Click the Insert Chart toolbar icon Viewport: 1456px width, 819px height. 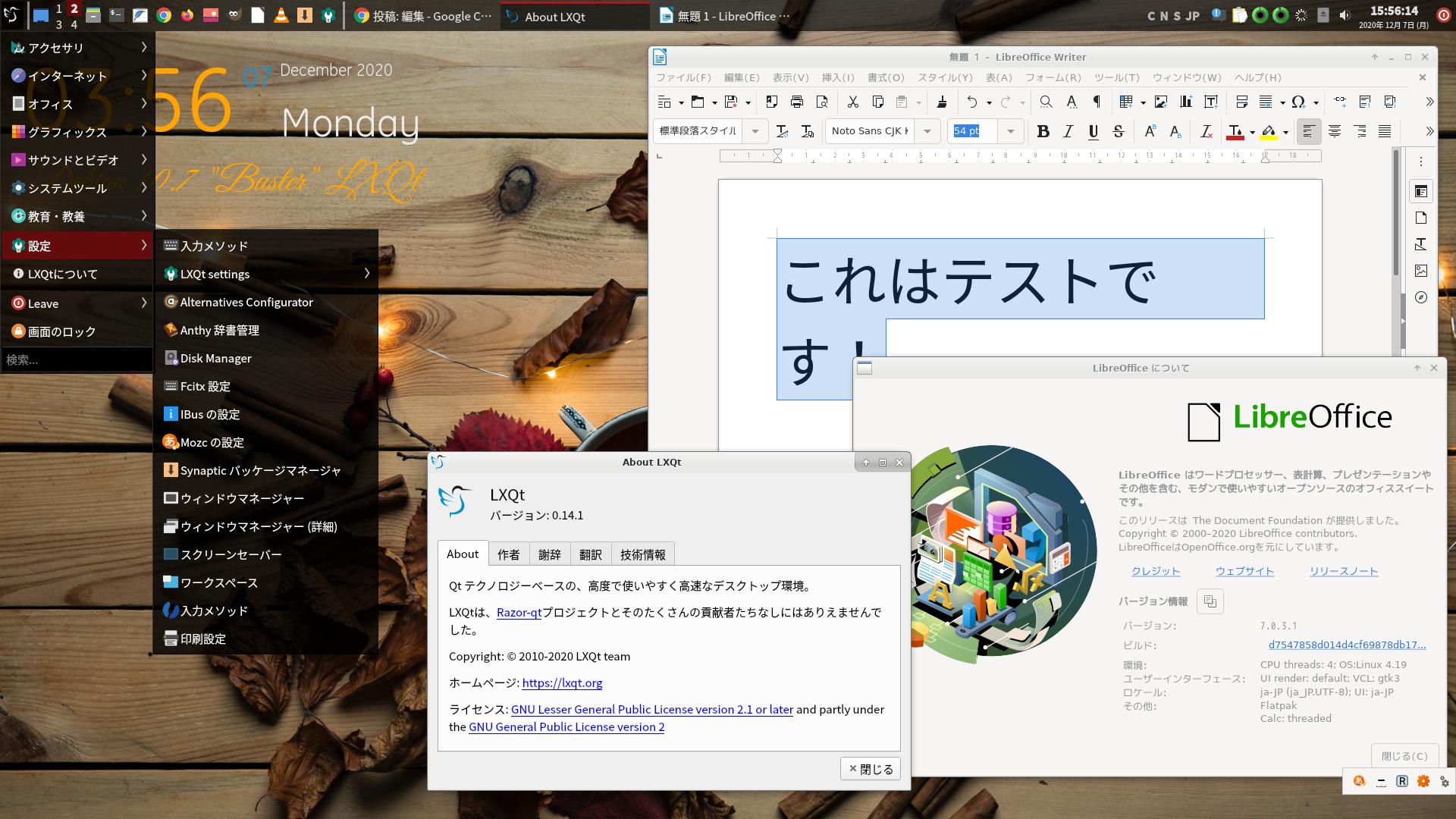(1186, 102)
